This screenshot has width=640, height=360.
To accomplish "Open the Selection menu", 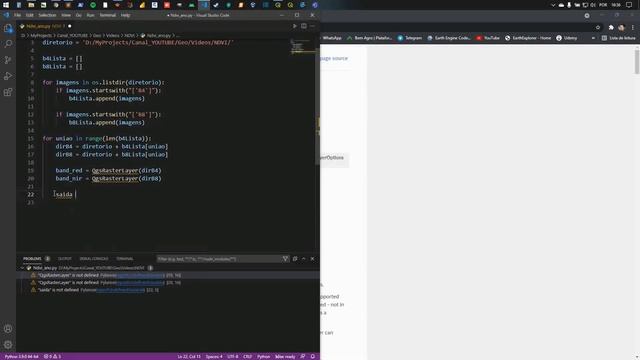I will (x=47, y=15).
